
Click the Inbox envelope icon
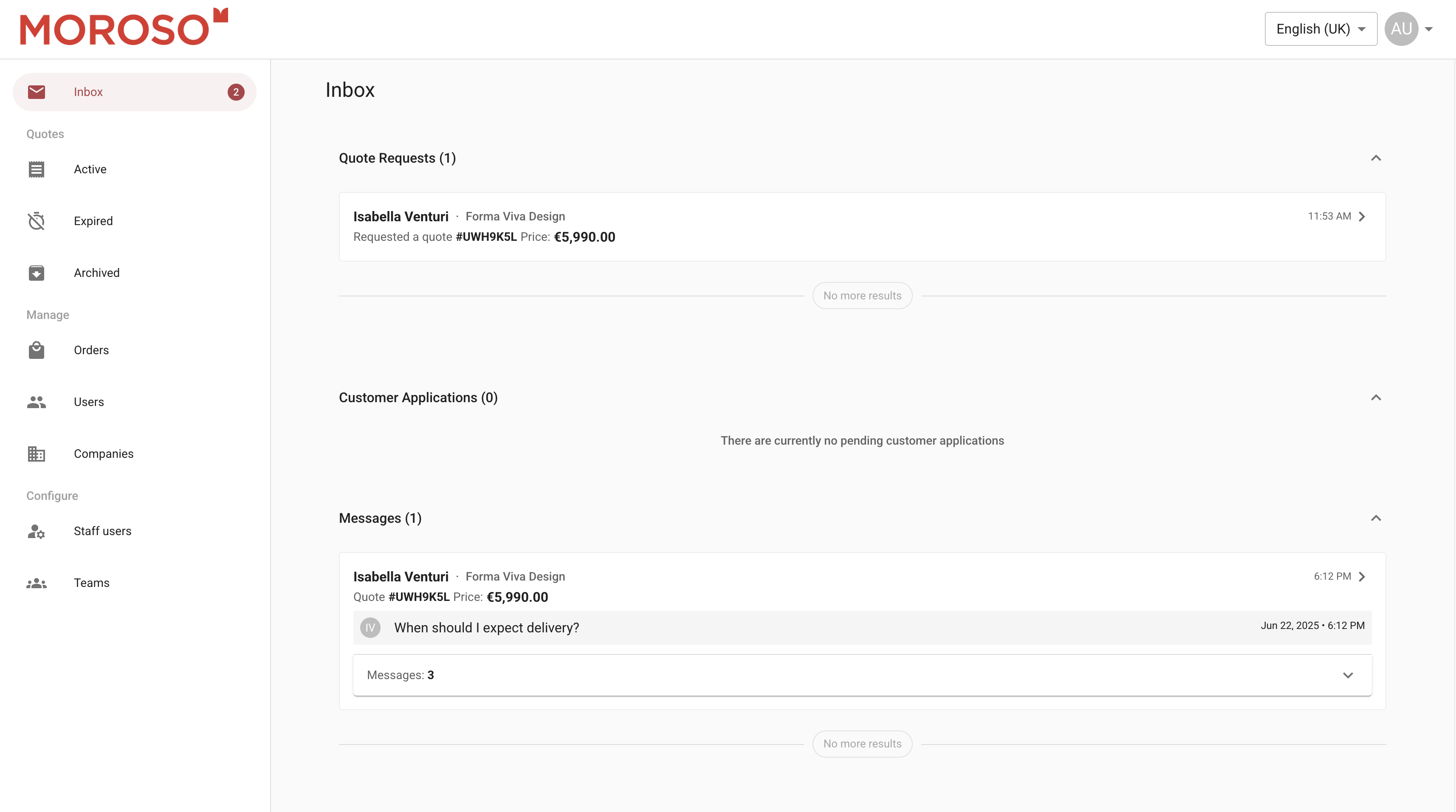(x=36, y=92)
